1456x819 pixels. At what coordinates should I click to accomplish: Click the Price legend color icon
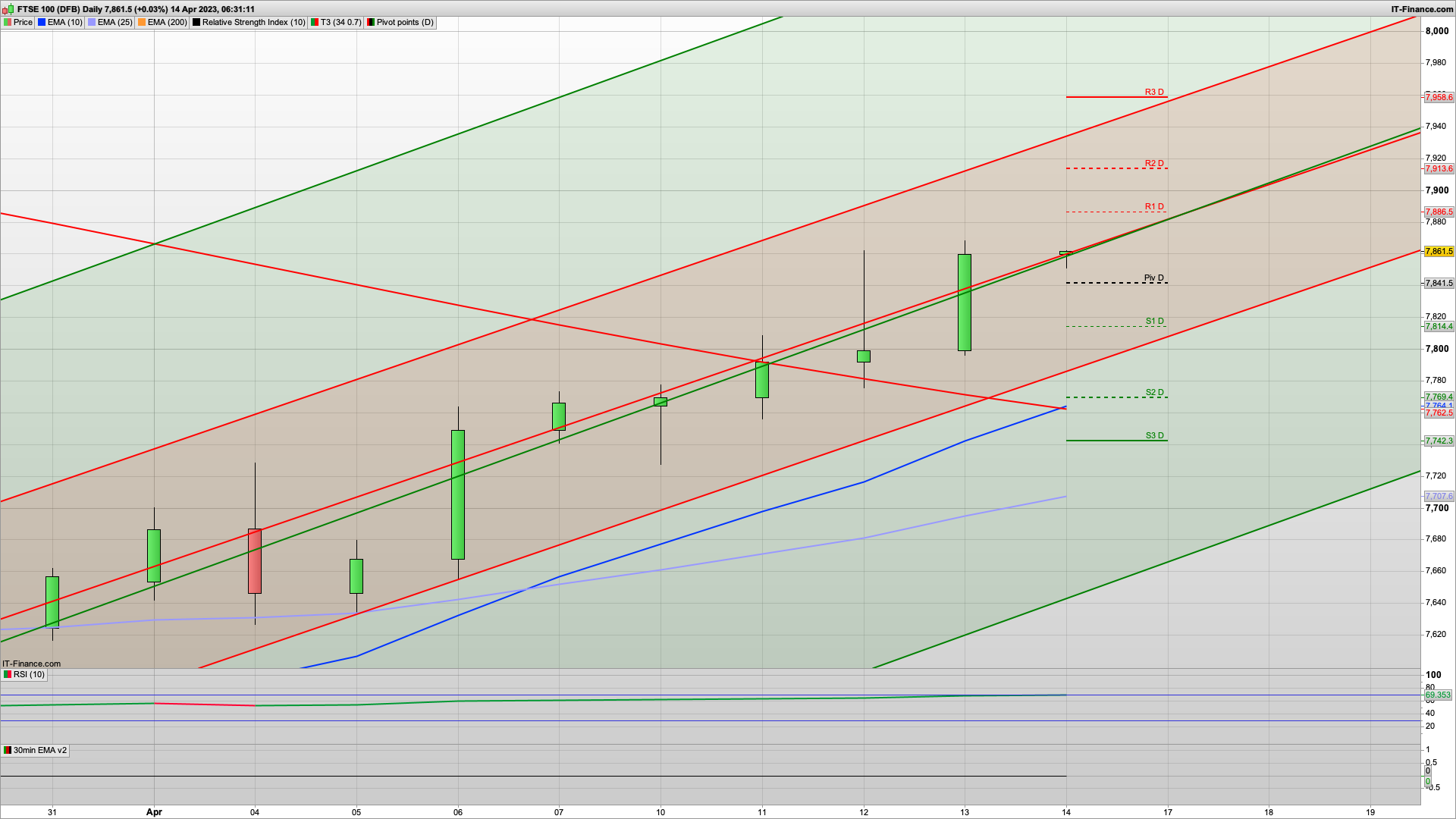8,22
